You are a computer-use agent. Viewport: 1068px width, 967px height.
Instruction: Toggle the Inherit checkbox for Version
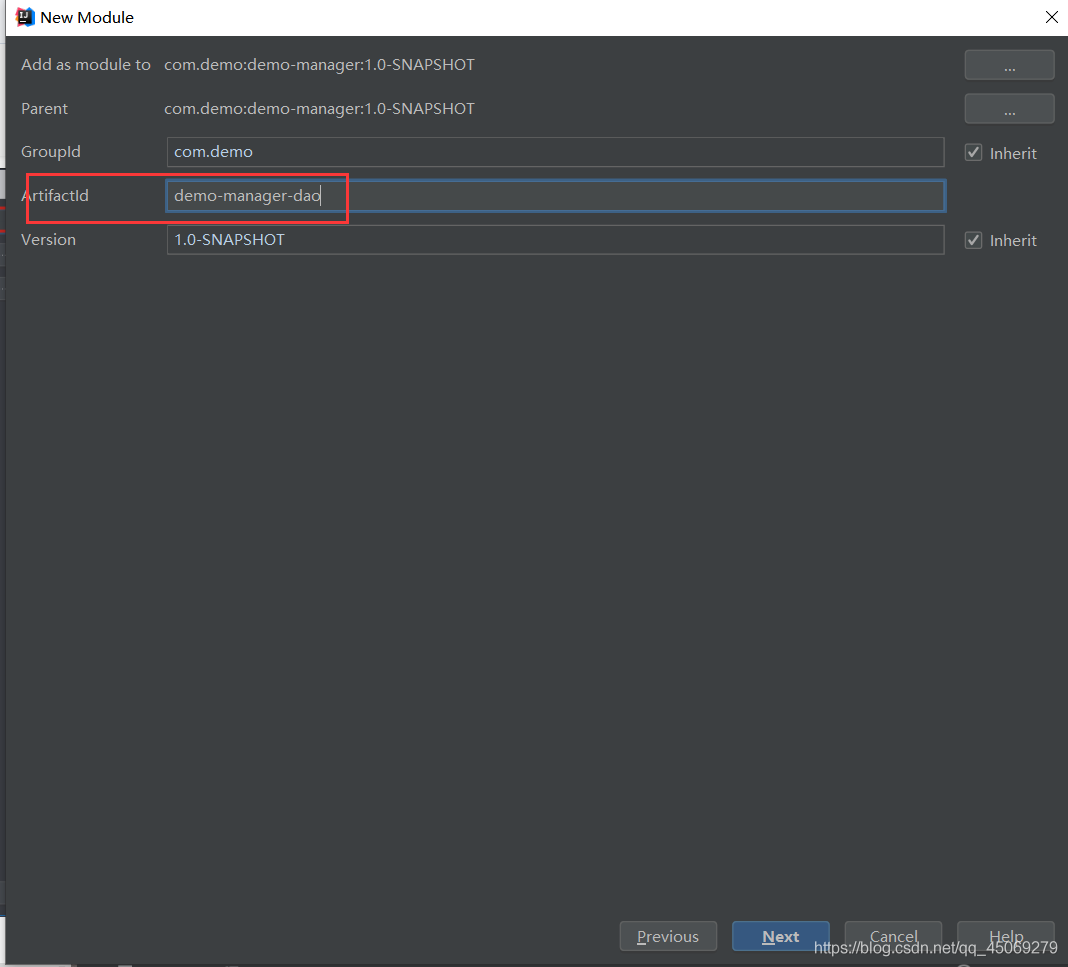(x=973, y=240)
